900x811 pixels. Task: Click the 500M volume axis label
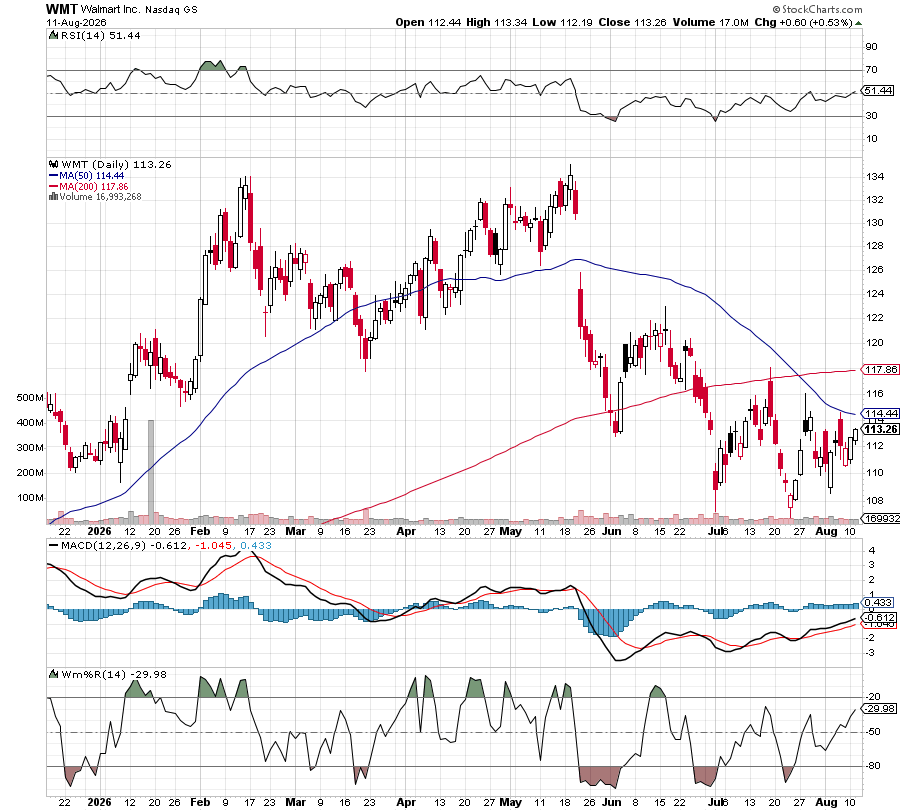pos(30,397)
